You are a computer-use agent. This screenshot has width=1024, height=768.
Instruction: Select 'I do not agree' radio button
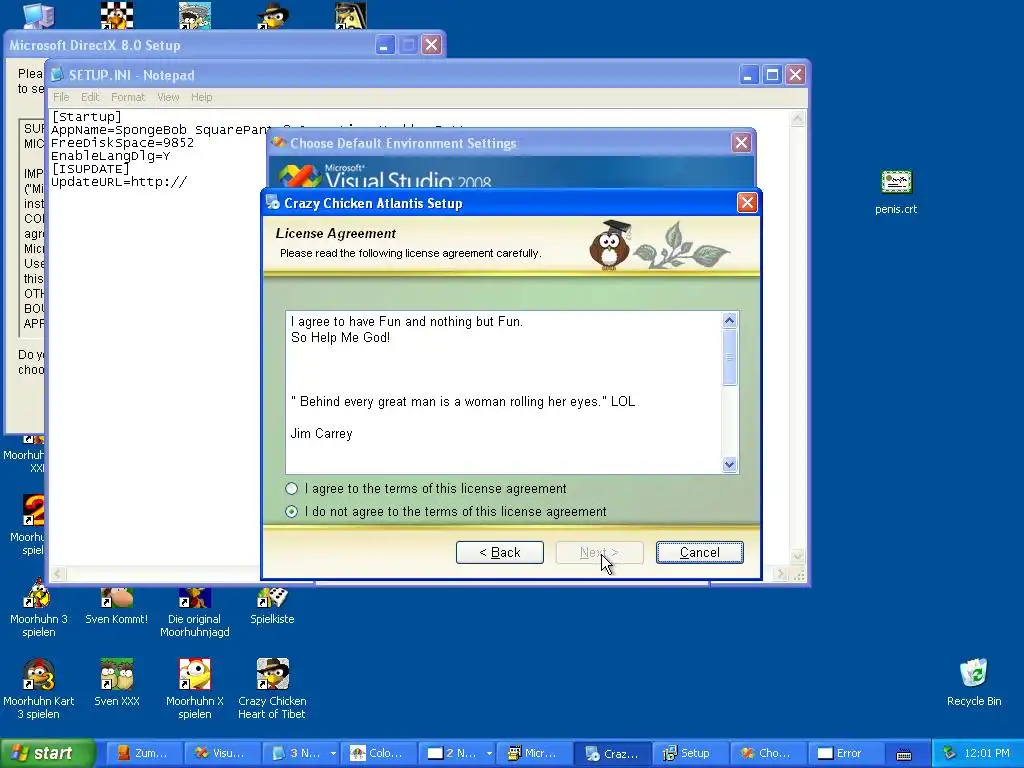(x=291, y=511)
